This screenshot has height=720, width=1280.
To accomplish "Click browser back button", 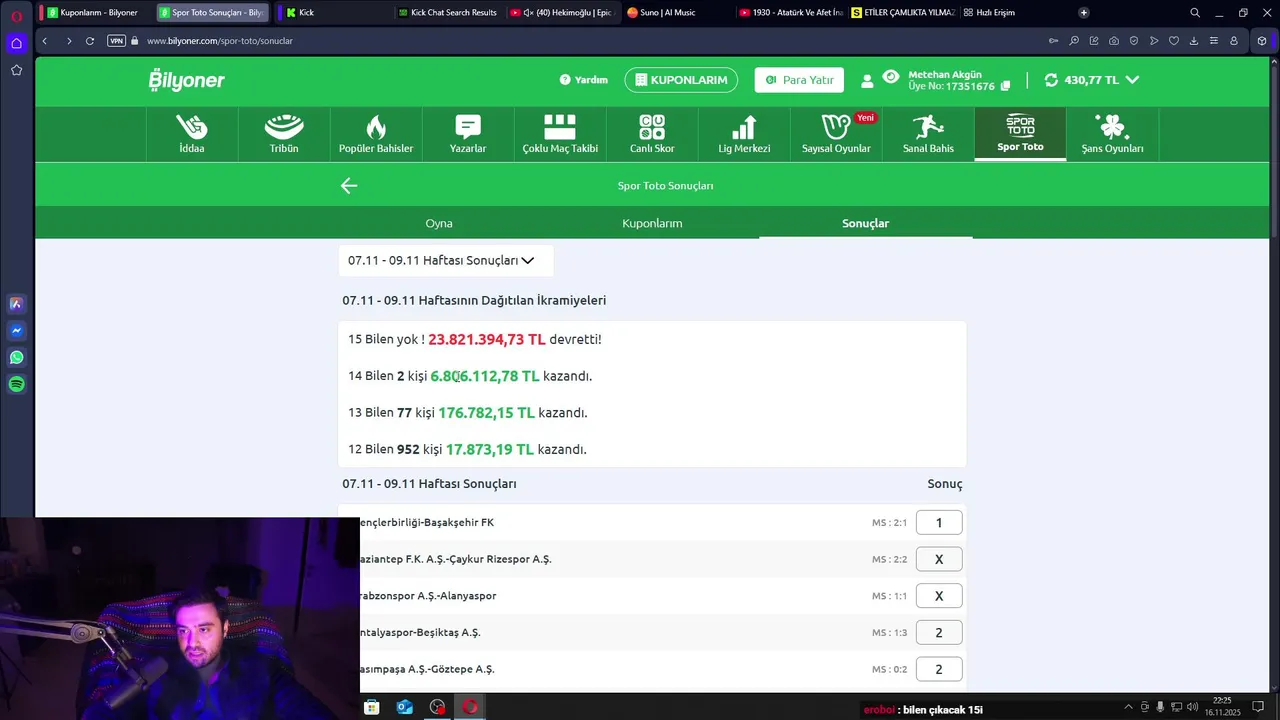I will 45,41.
